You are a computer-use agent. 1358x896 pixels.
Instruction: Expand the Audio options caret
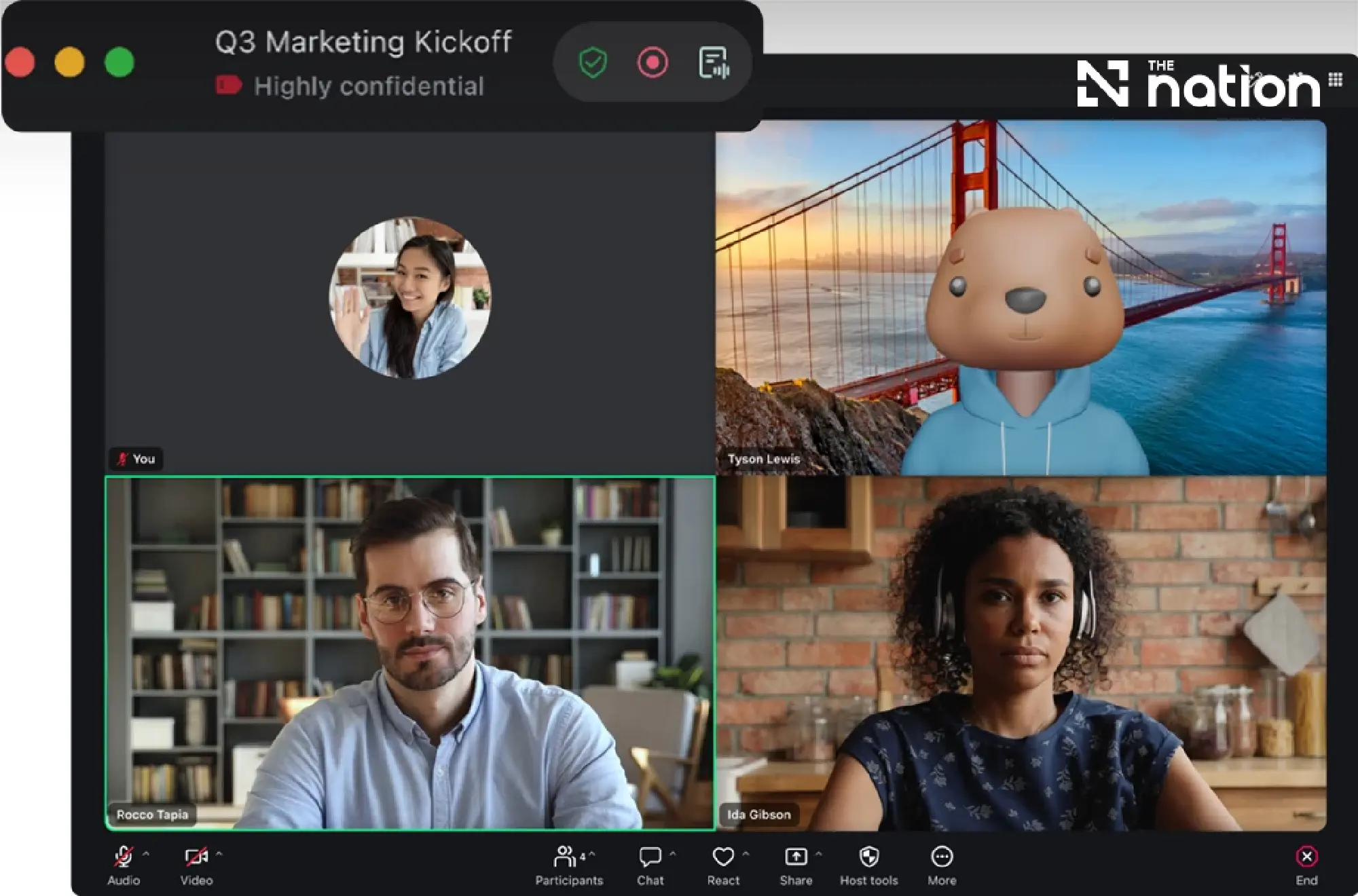pyautogui.click(x=146, y=854)
